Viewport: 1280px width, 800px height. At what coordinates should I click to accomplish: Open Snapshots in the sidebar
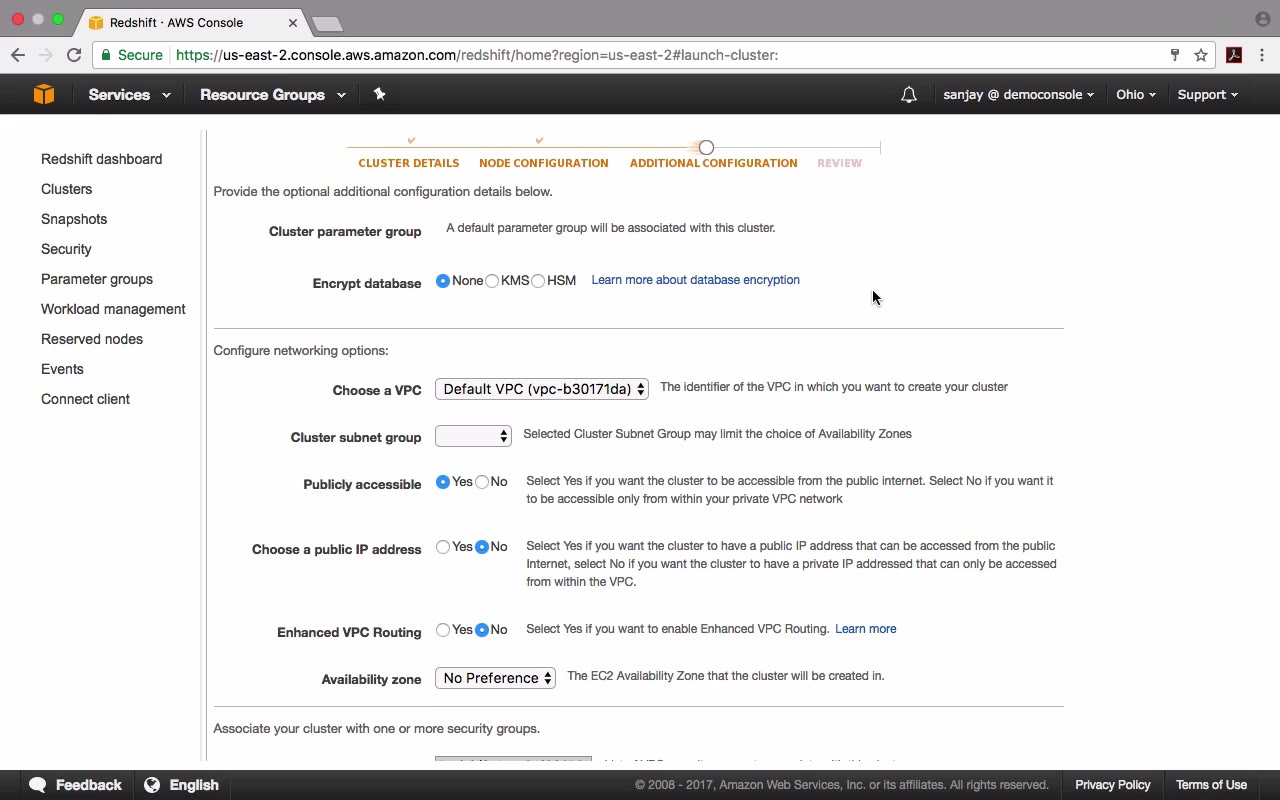click(74, 219)
